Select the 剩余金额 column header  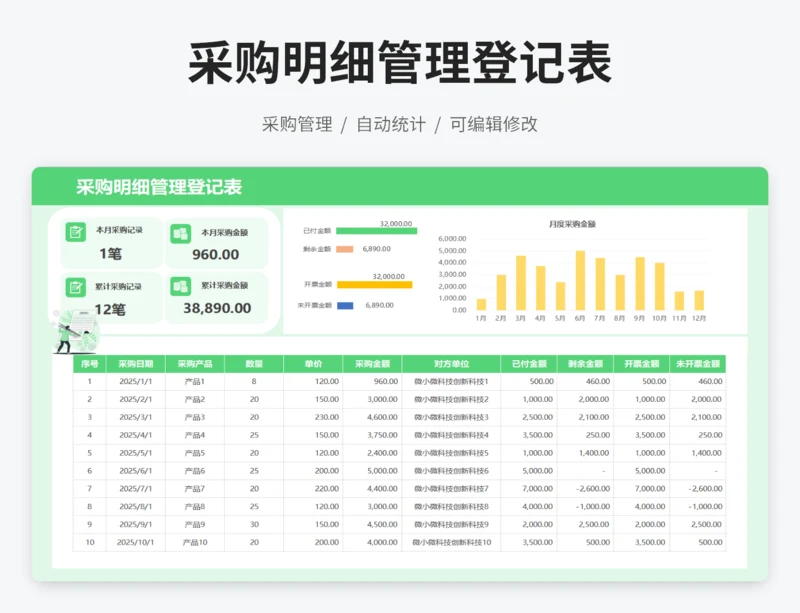click(585, 364)
